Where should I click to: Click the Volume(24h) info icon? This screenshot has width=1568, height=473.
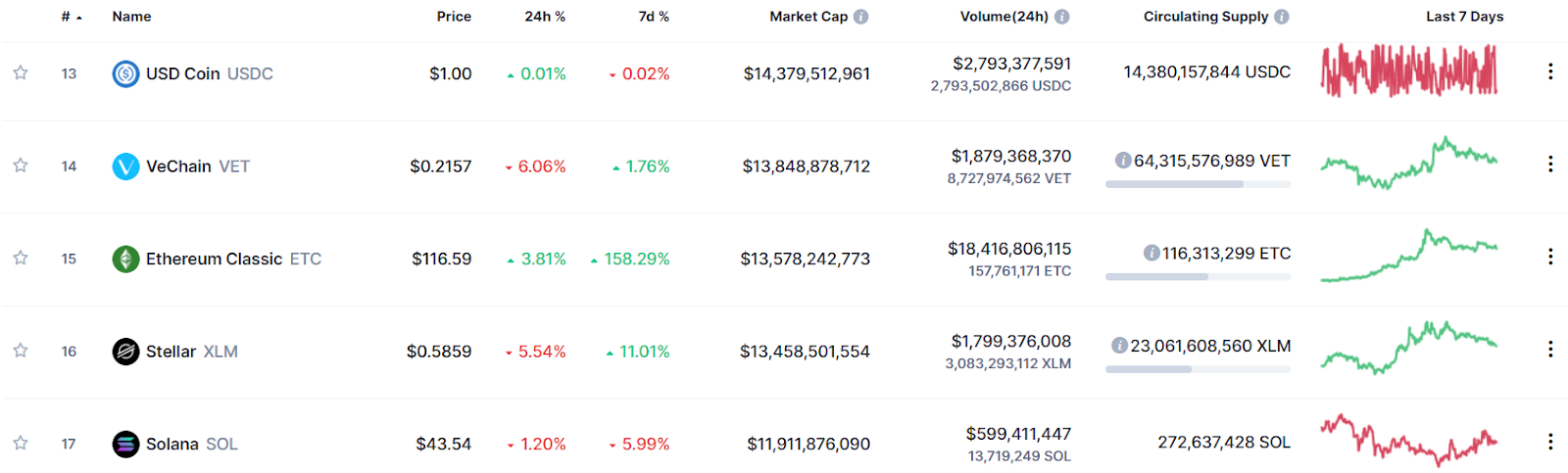click(1061, 17)
